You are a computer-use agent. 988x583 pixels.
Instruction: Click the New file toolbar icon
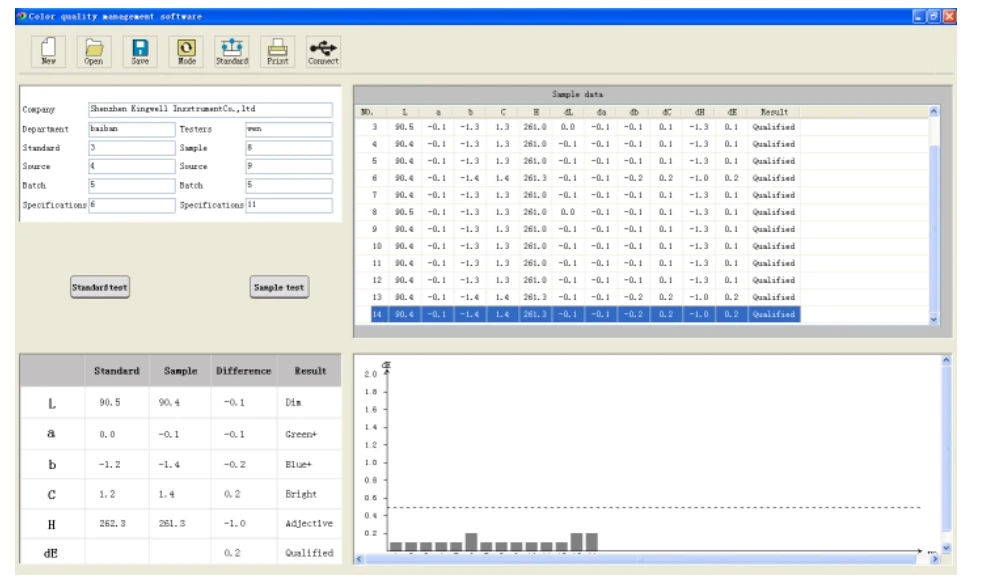click(49, 52)
